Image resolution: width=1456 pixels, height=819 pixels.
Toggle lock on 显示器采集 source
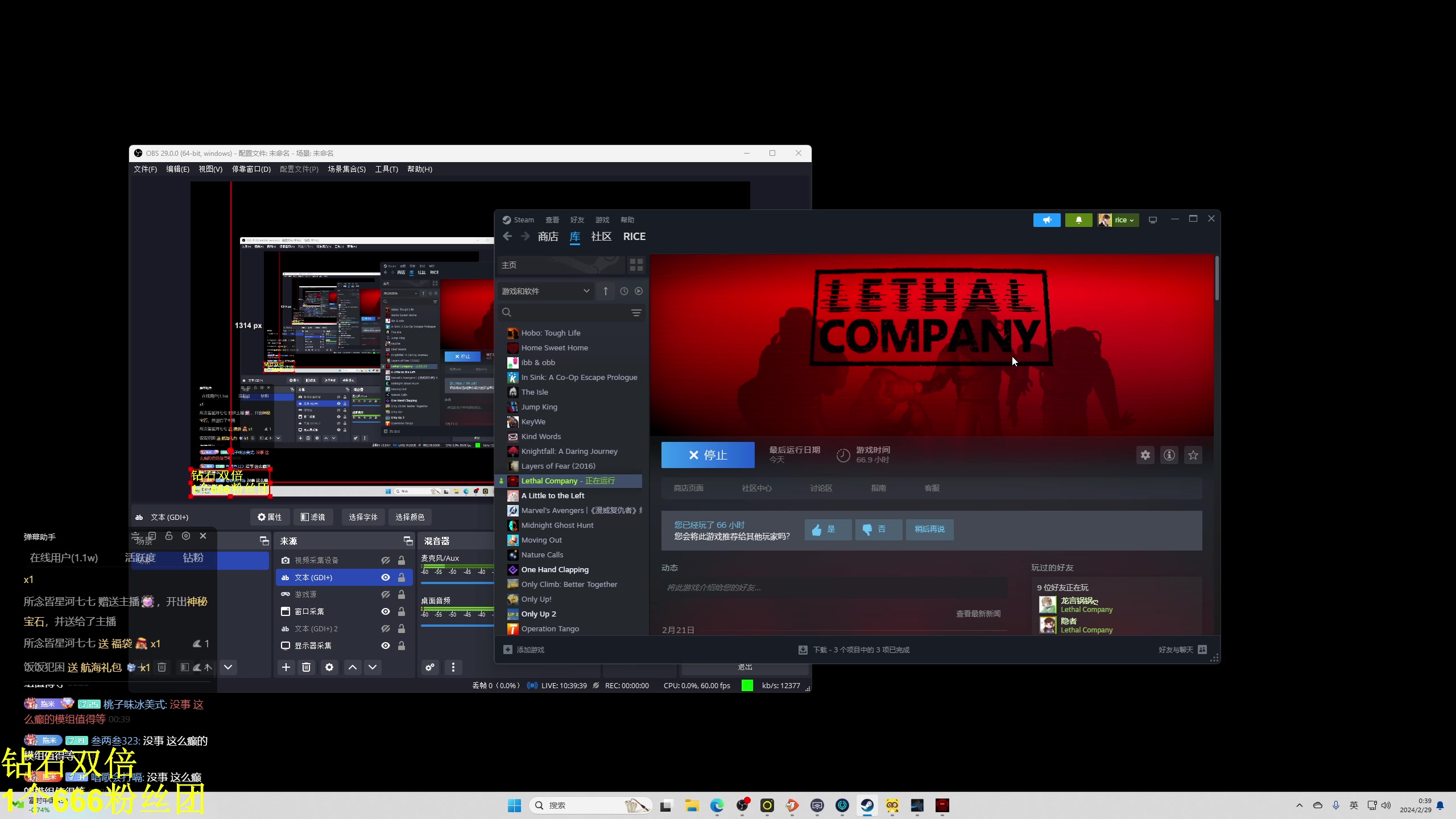point(402,646)
